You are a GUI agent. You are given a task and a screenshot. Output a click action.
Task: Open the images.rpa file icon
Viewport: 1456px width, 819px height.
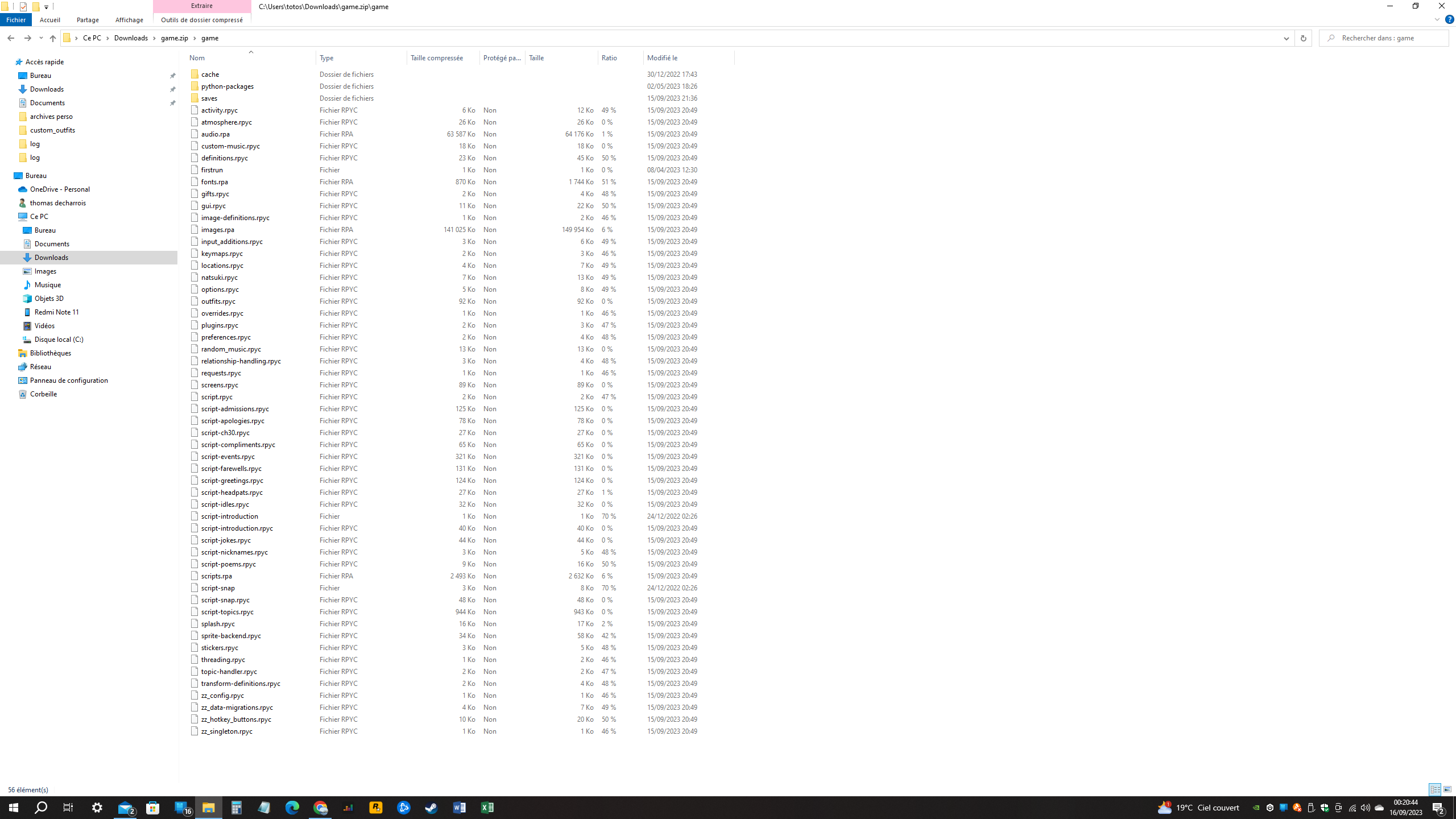pos(195,230)
